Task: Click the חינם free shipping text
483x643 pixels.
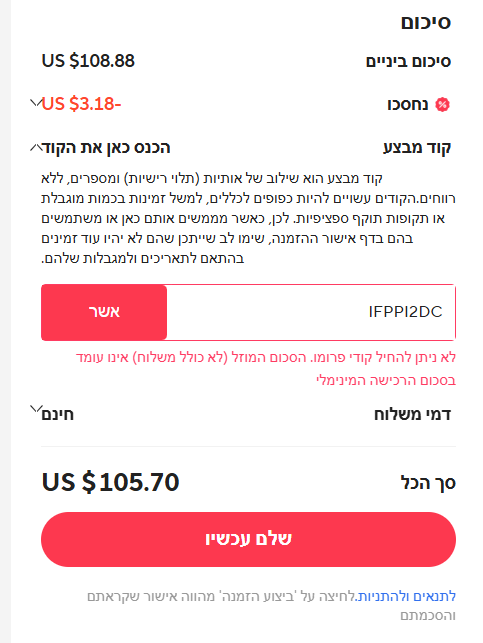Action: tap(58, 415)
